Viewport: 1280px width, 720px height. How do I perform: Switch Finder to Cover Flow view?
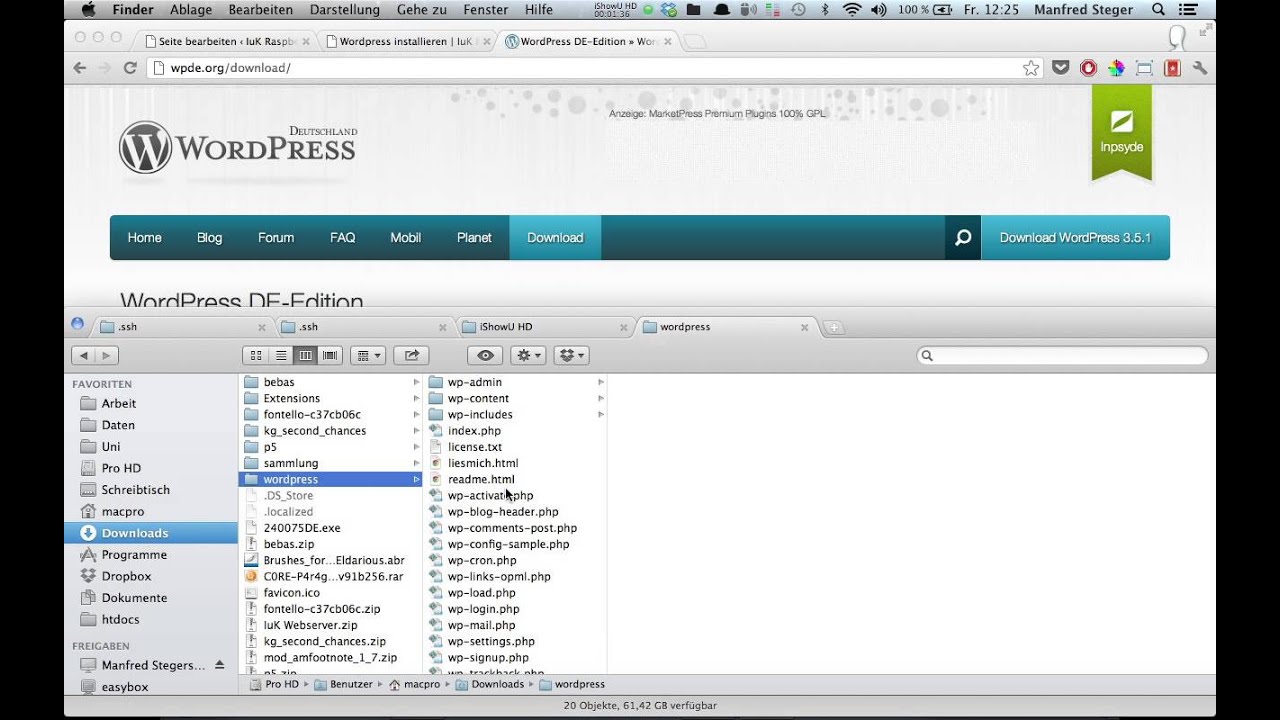tap(330, 355)
